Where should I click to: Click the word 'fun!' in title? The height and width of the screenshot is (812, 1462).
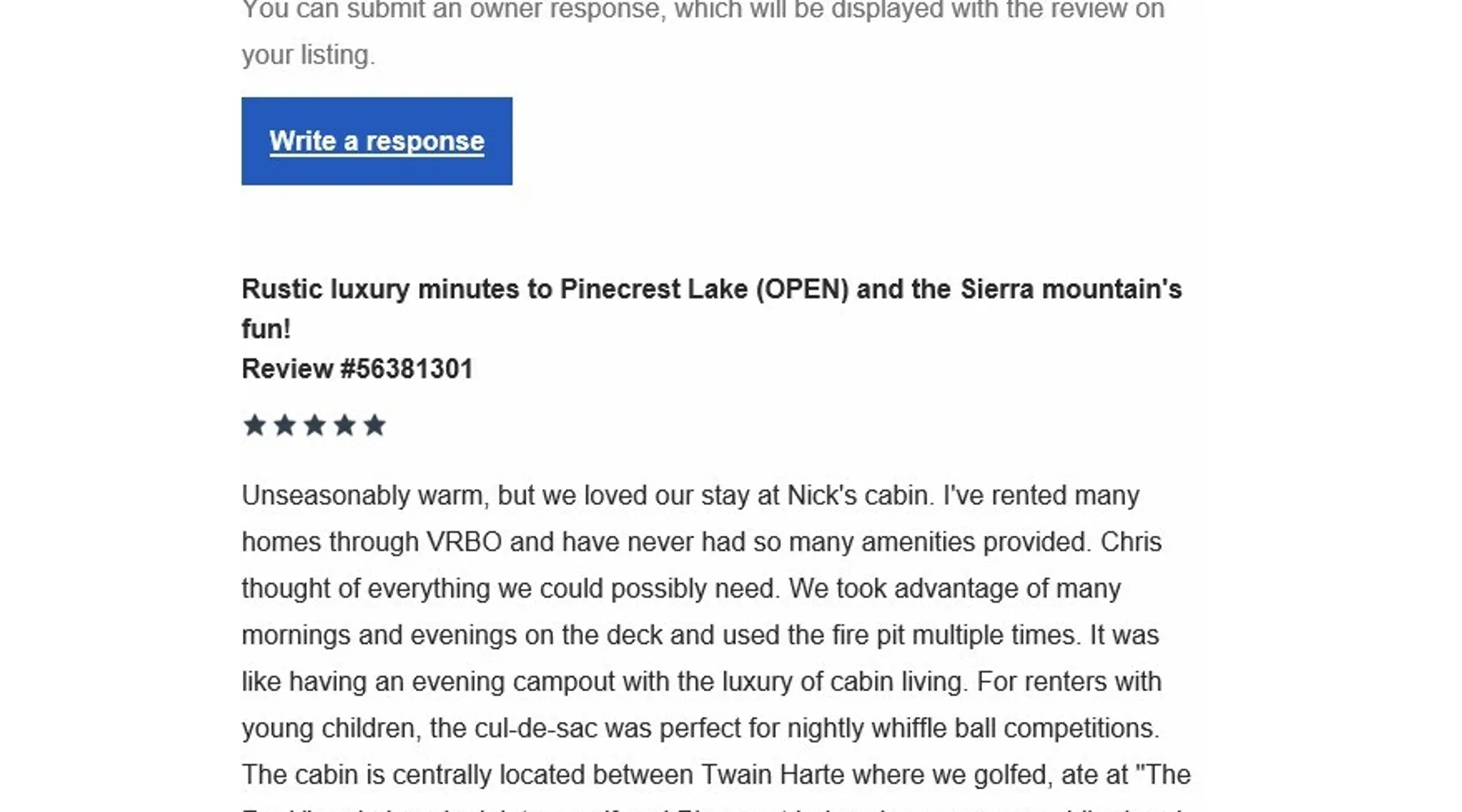(x=266, y=329)
